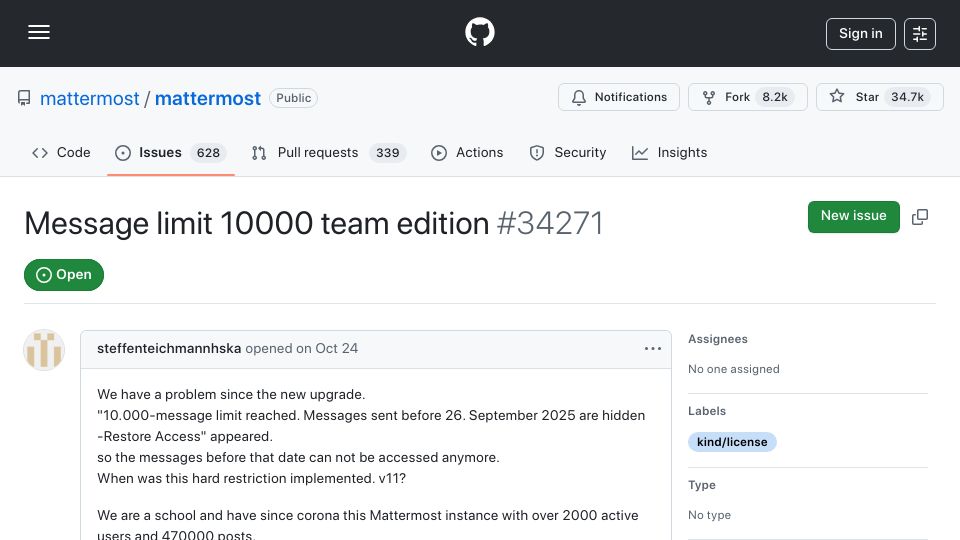Click the Public repository badge
Image resolution: width=960 pixels, height=540 pixels.
coord(293,98)
